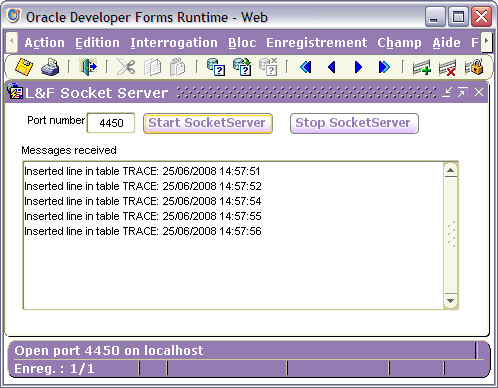The width and height of the screenshot is (498, 388).
Task: Open the Interrogation menu
Action: point(174,43)
